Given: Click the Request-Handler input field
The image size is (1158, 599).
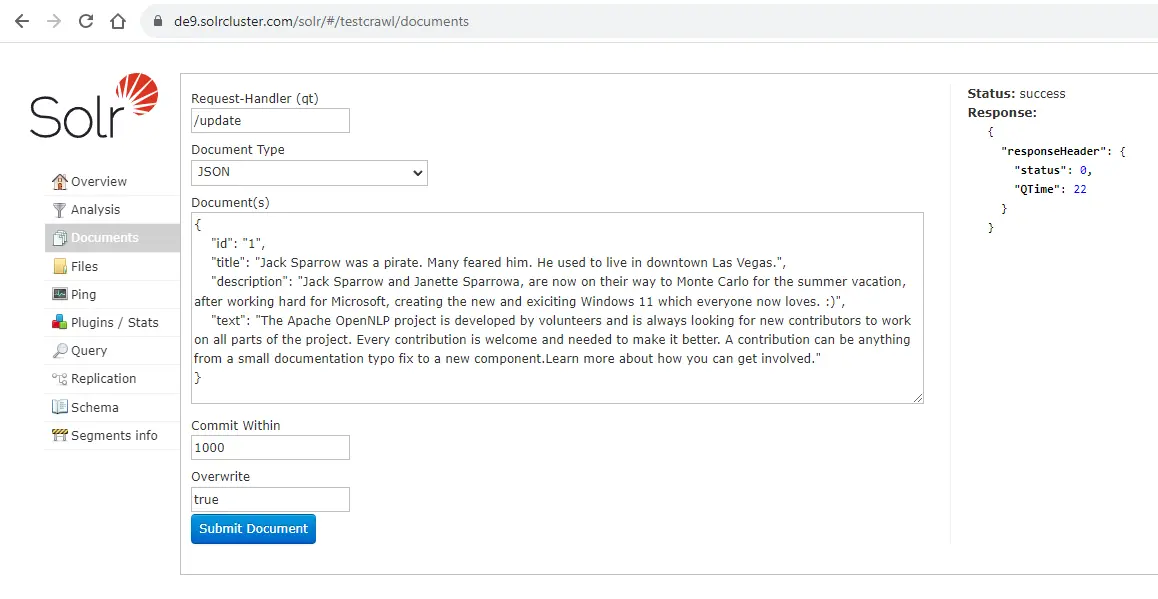Looking at the screenshot, I should [270, 120].
